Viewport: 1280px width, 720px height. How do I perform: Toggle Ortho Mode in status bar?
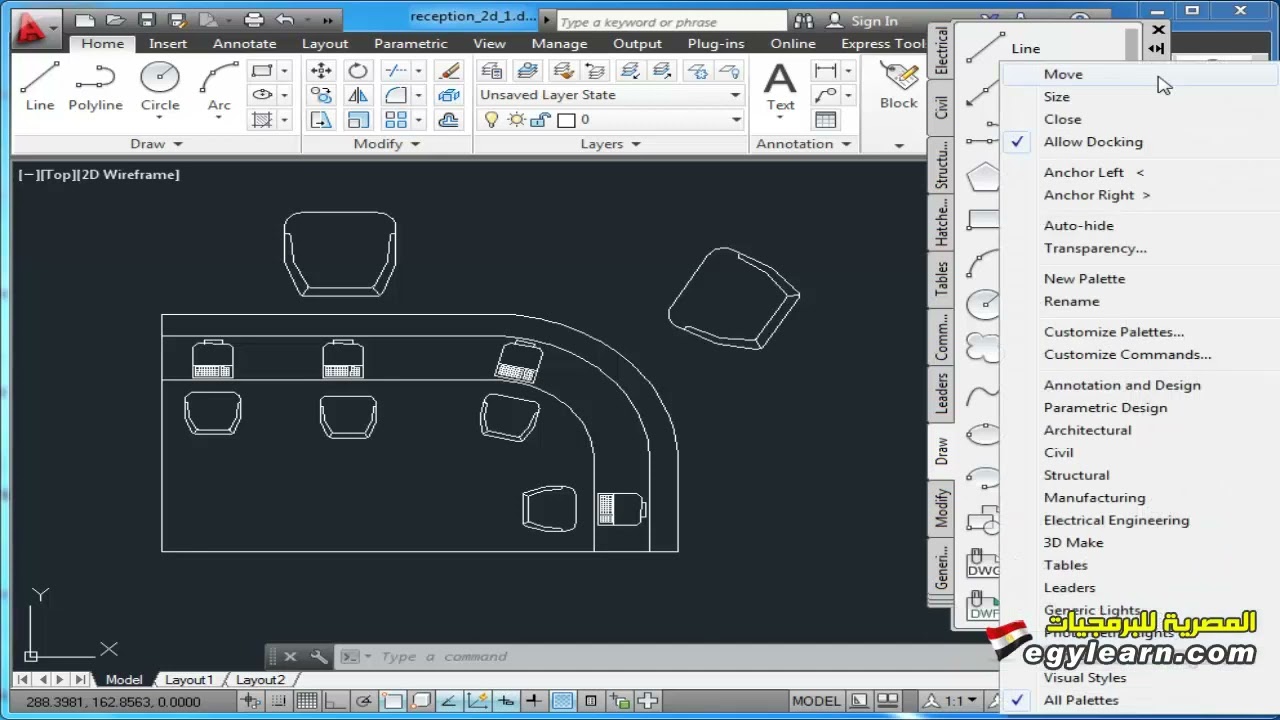(x=335, y=701)
